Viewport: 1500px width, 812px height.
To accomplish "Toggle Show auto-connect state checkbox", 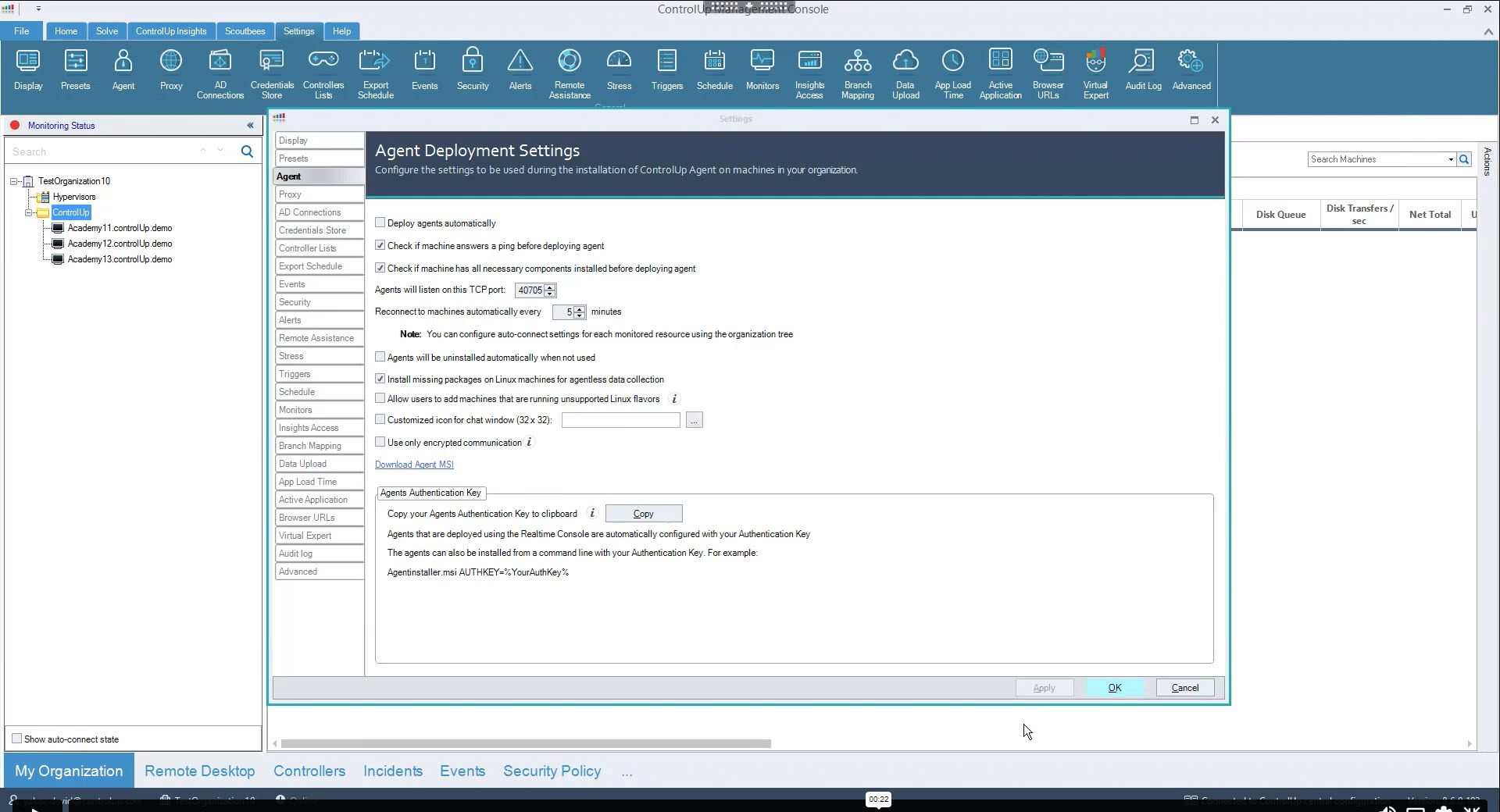I will click(16, 739).
